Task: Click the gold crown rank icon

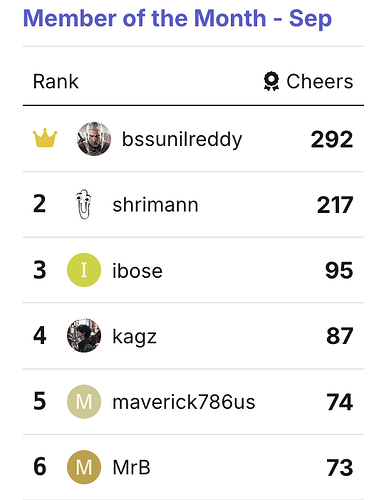Action: (x=45, y=139)
